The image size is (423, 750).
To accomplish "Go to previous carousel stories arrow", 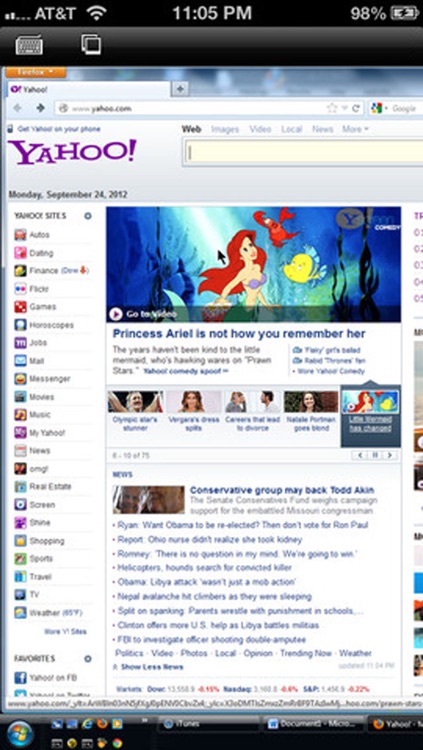I will coord(362,455).
